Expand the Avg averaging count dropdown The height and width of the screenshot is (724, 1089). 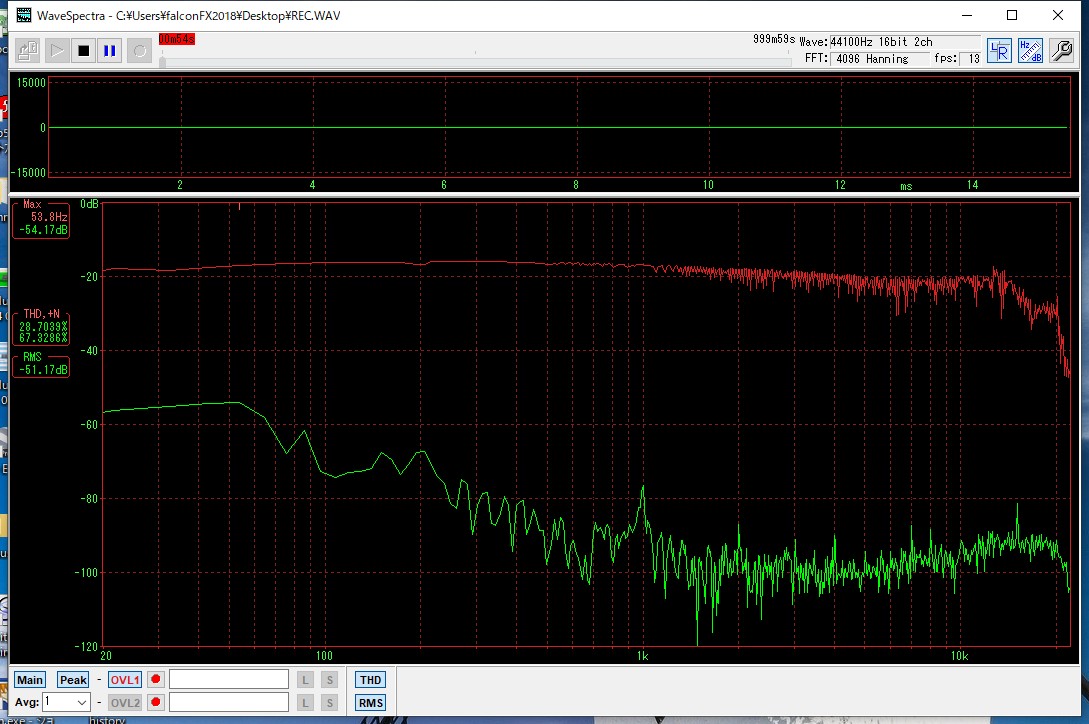pyautogui.click(x=81, y=703)
